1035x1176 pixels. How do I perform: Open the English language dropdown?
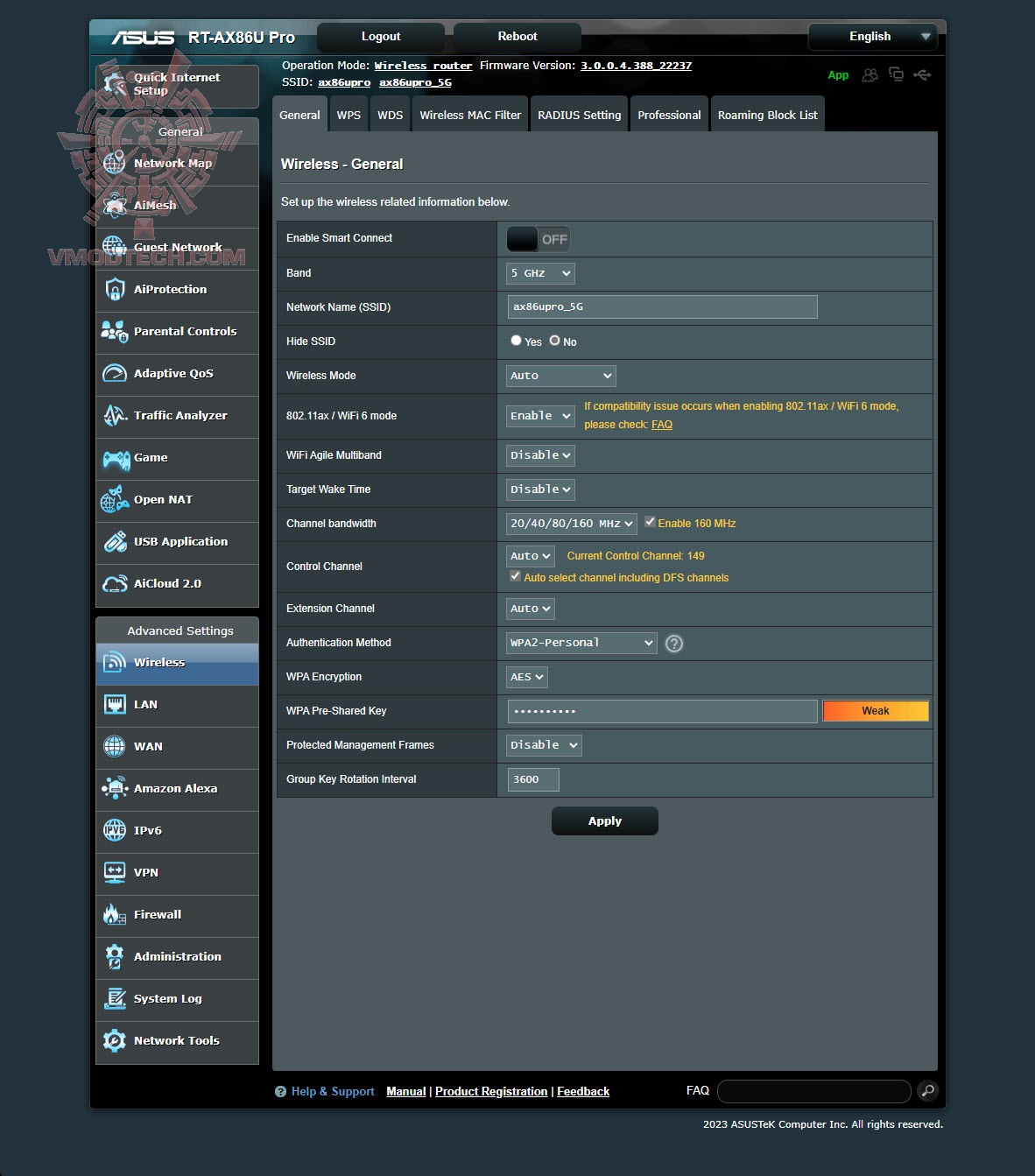[872, 37]
